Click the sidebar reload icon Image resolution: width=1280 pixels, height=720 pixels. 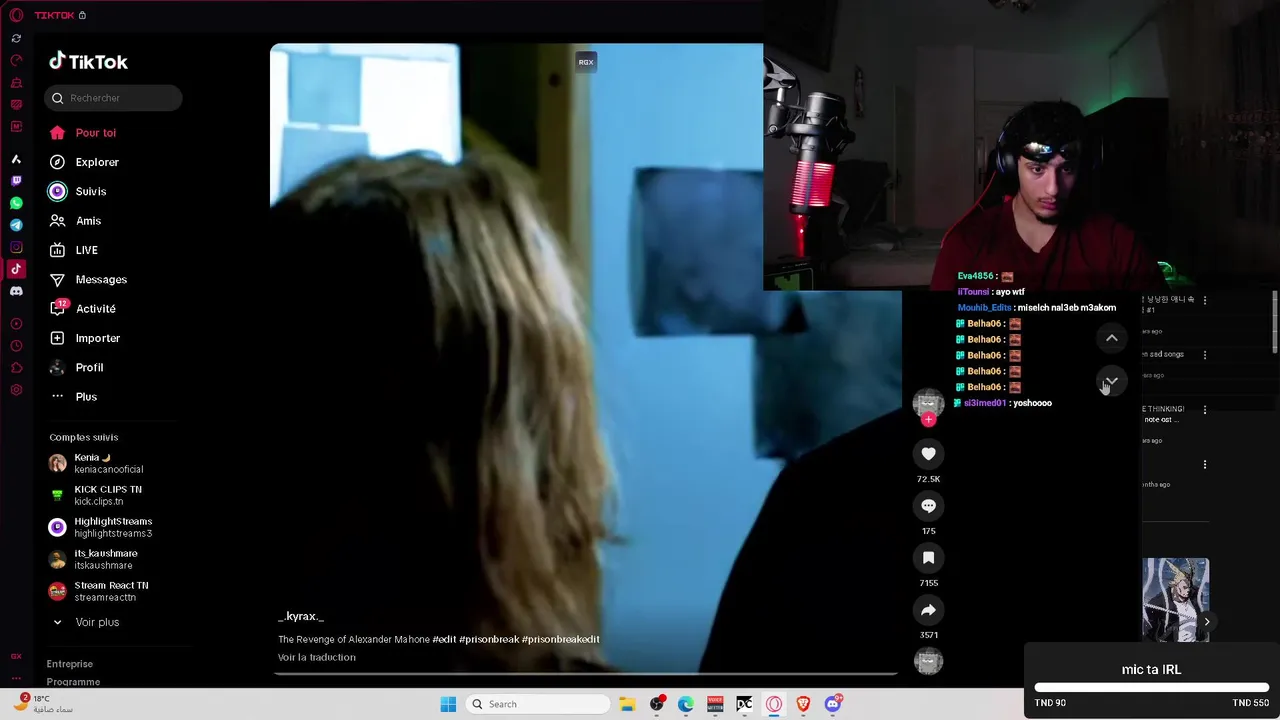click(x=16, y=38)
